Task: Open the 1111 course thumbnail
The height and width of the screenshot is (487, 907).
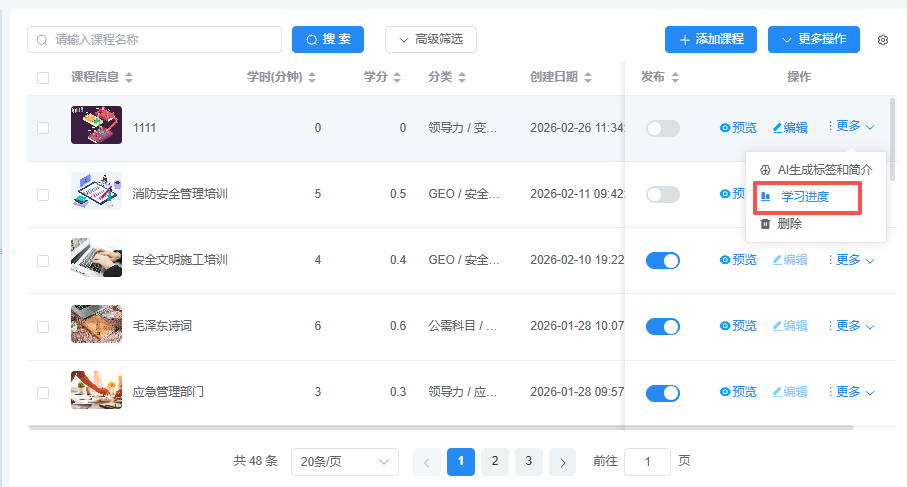Action: pos(96,125)
